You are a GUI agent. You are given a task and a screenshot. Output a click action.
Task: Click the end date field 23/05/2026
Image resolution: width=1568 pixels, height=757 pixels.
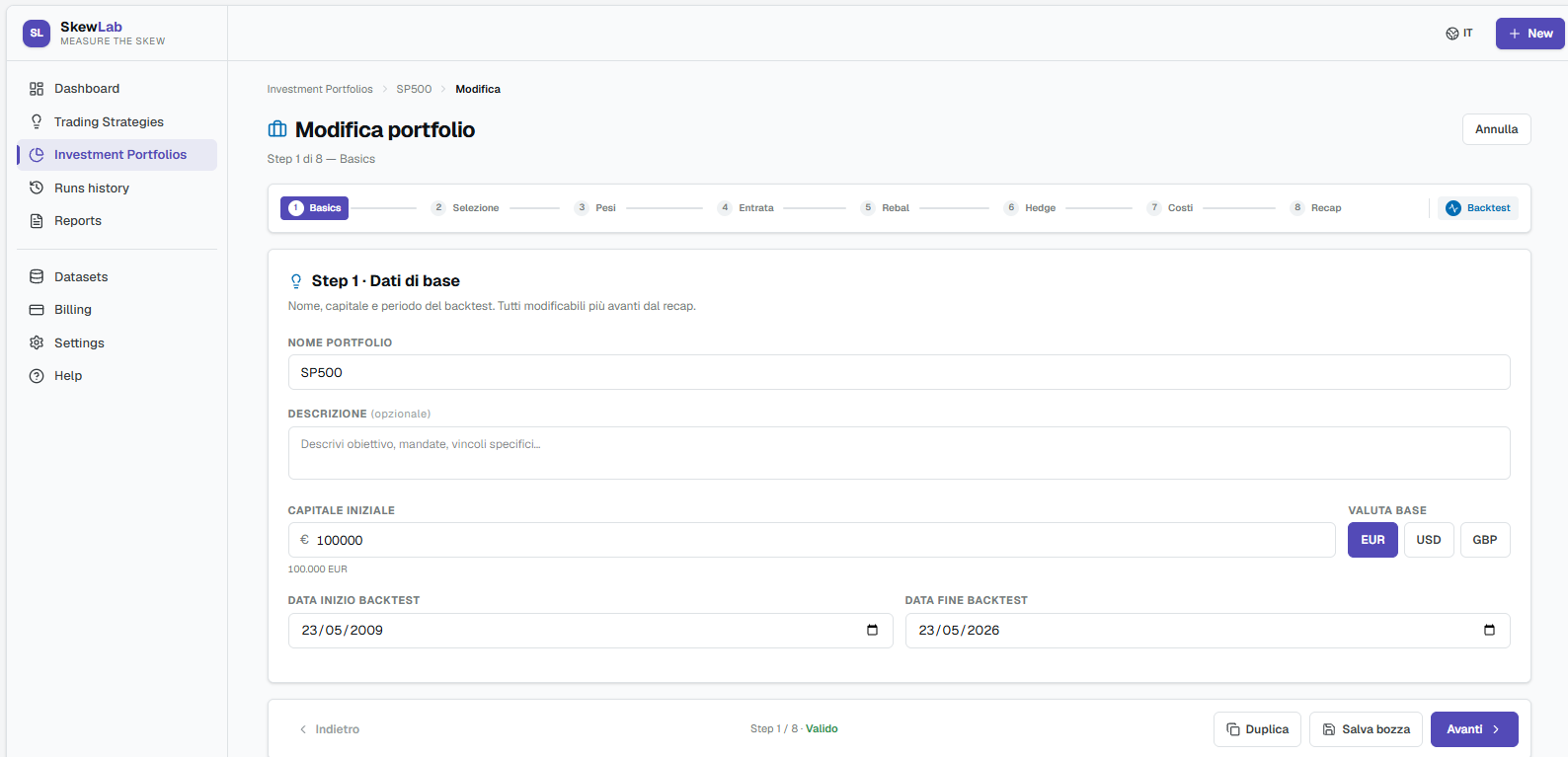[1208, 631]
